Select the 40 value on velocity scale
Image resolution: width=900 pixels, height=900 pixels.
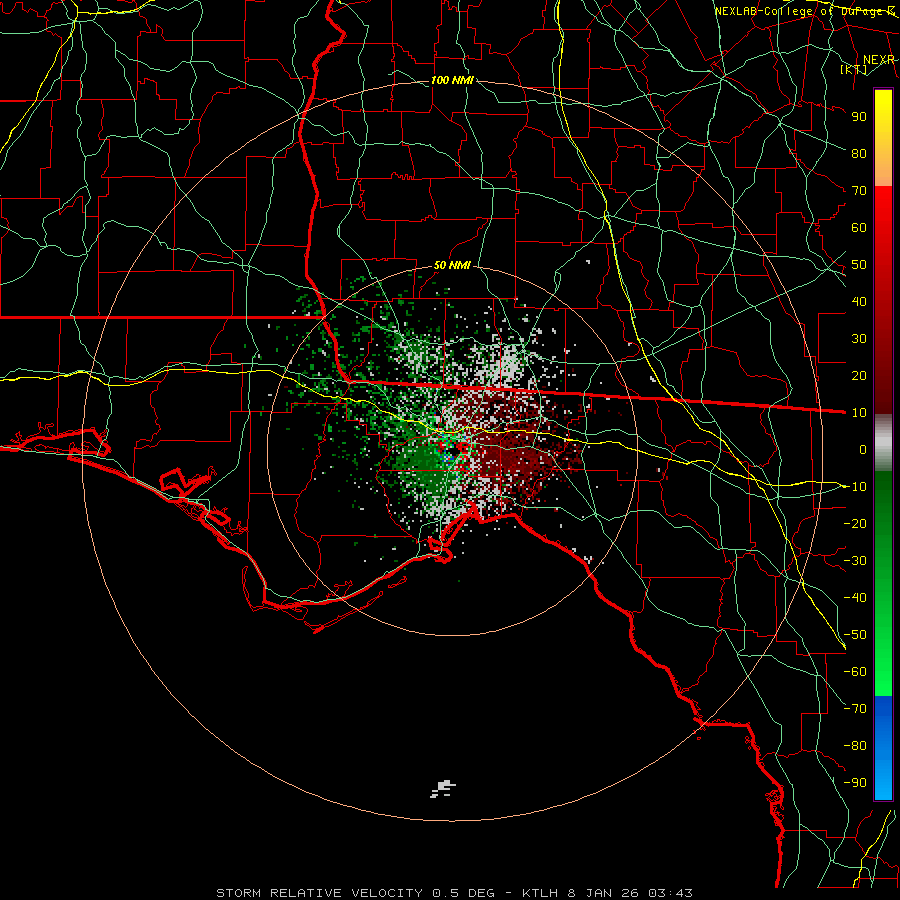(859, 302)
